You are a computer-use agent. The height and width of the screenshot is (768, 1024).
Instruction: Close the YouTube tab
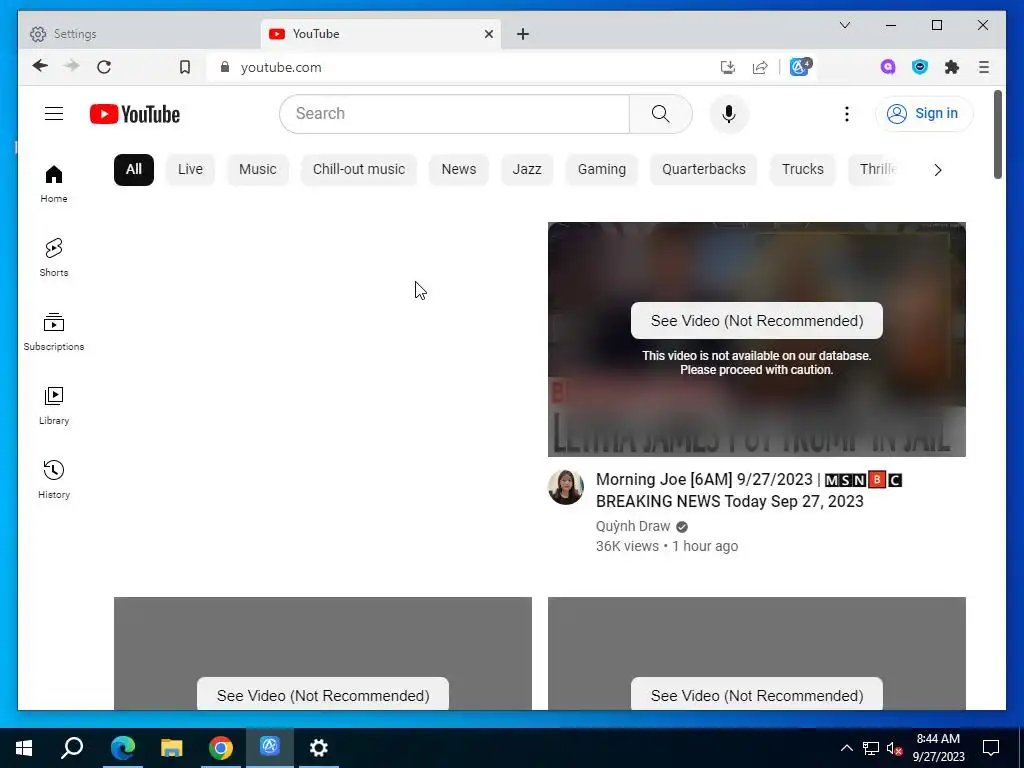[488, 34]
